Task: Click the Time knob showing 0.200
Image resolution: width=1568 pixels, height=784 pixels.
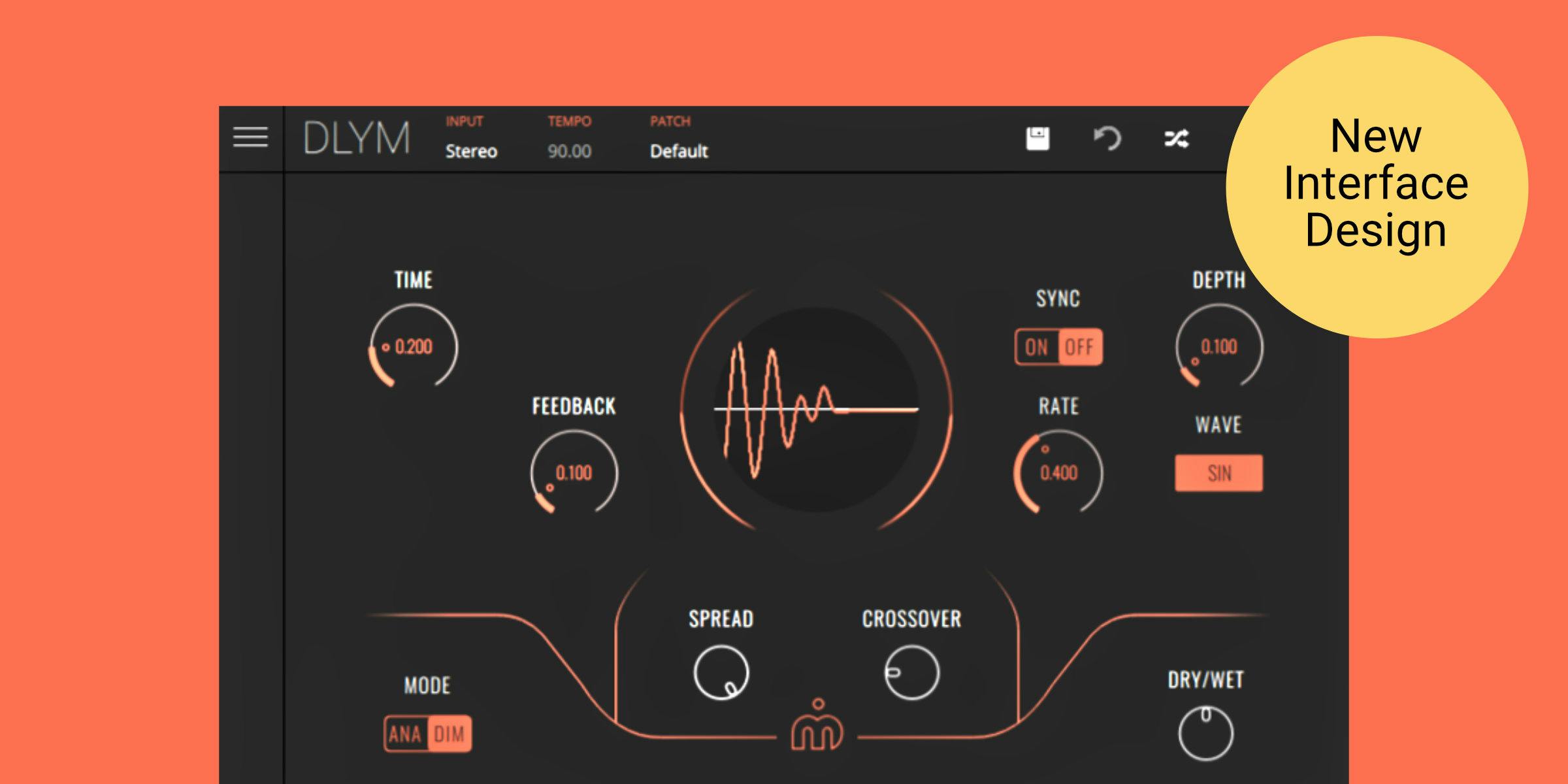Action: tap(414, 347)
